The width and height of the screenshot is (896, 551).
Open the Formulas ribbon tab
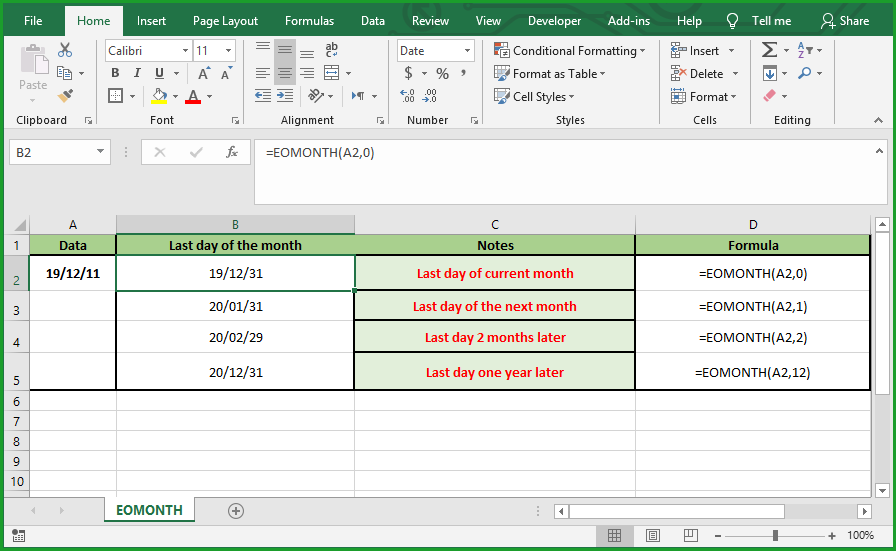point(309,20)
